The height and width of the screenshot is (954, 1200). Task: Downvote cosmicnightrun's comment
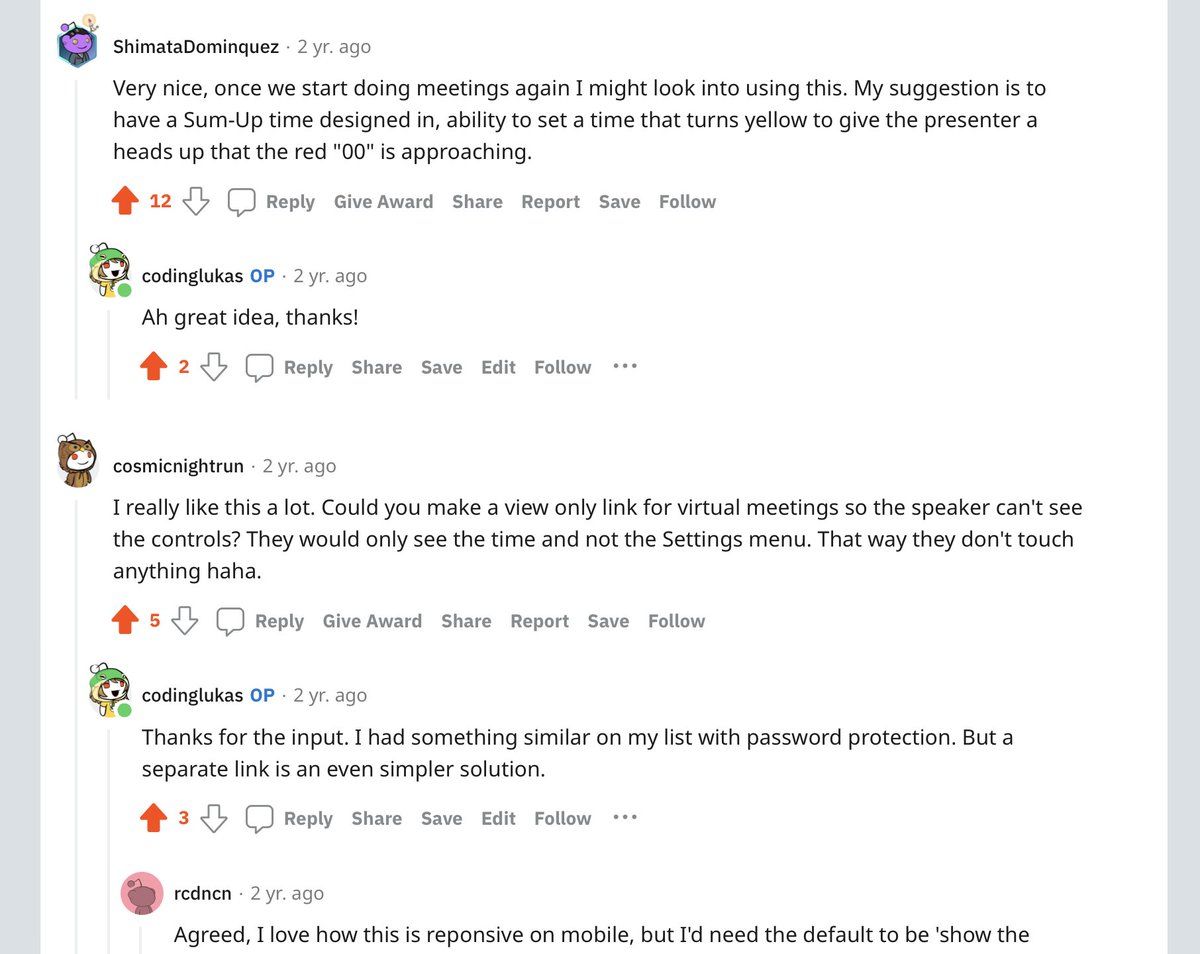coord(185,621)
